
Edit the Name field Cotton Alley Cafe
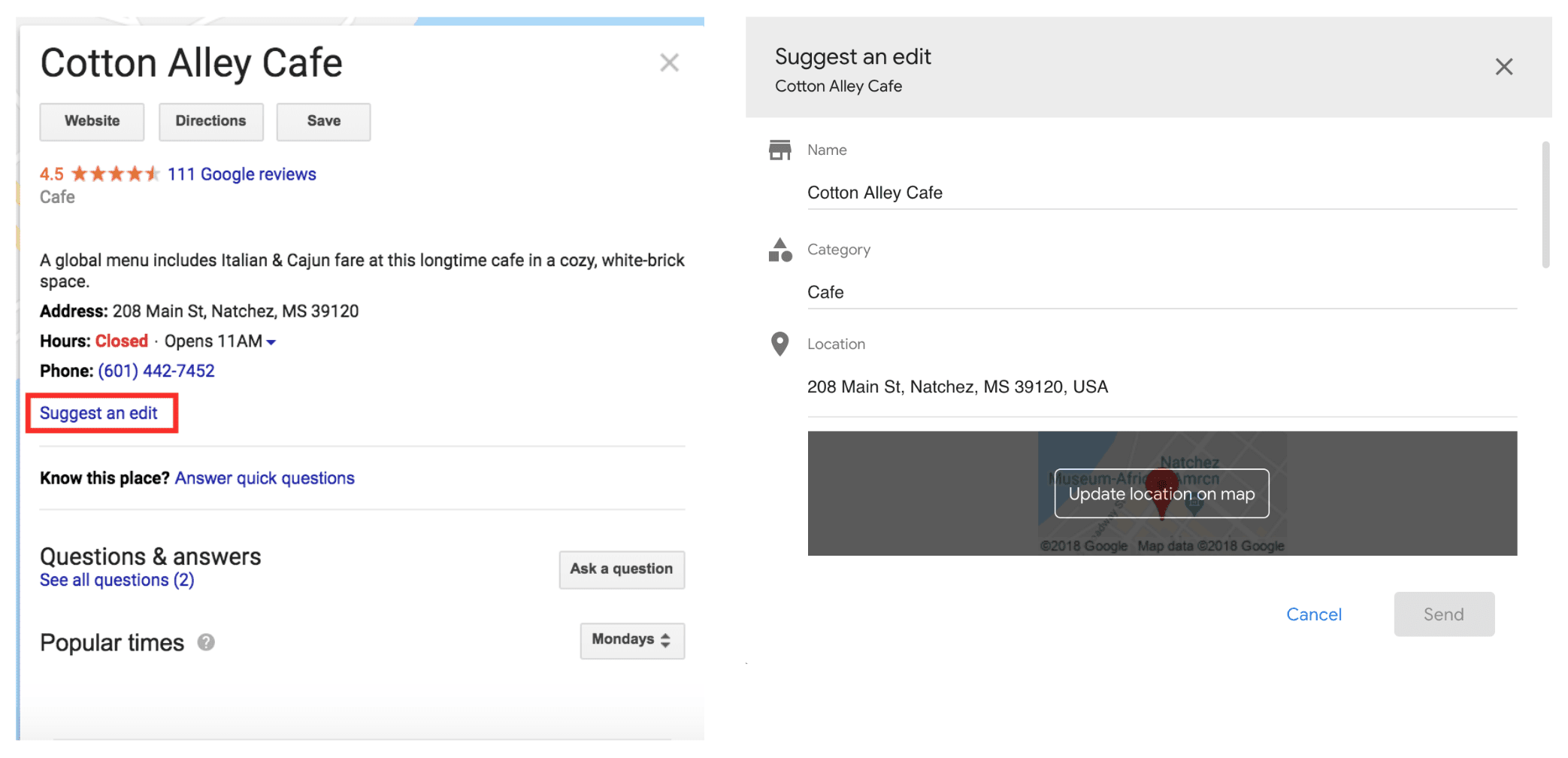click(x=1161, y=193)
